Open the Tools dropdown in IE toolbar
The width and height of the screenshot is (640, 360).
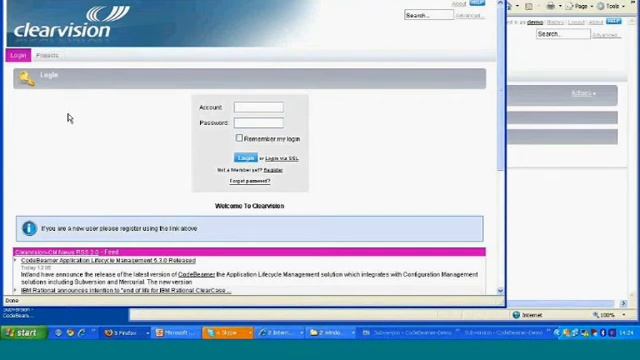pos(612,6)
